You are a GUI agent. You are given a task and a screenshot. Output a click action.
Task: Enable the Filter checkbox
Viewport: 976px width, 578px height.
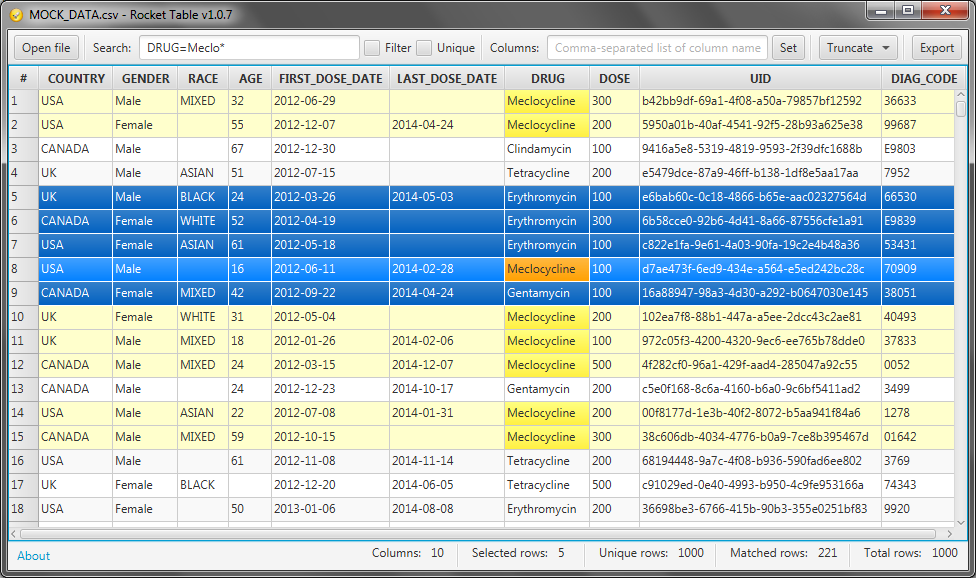point(374,47)
